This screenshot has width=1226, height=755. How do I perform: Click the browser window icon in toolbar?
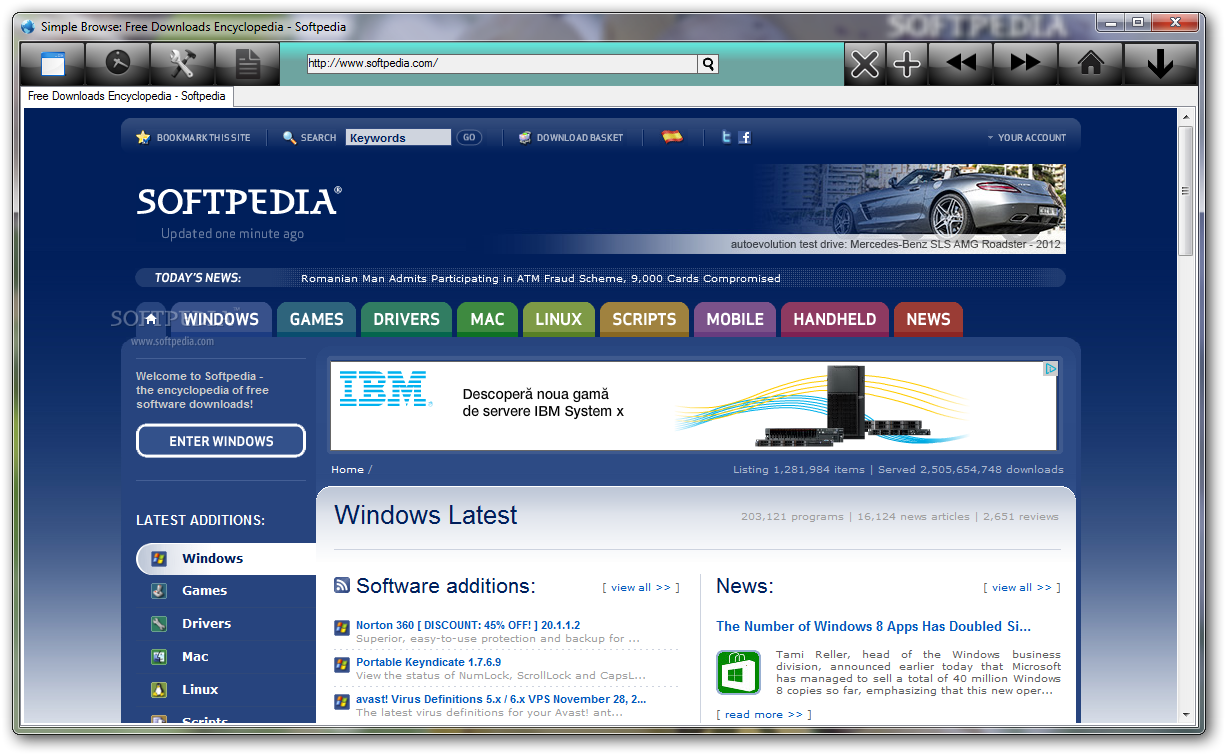[x=52, y=64]
